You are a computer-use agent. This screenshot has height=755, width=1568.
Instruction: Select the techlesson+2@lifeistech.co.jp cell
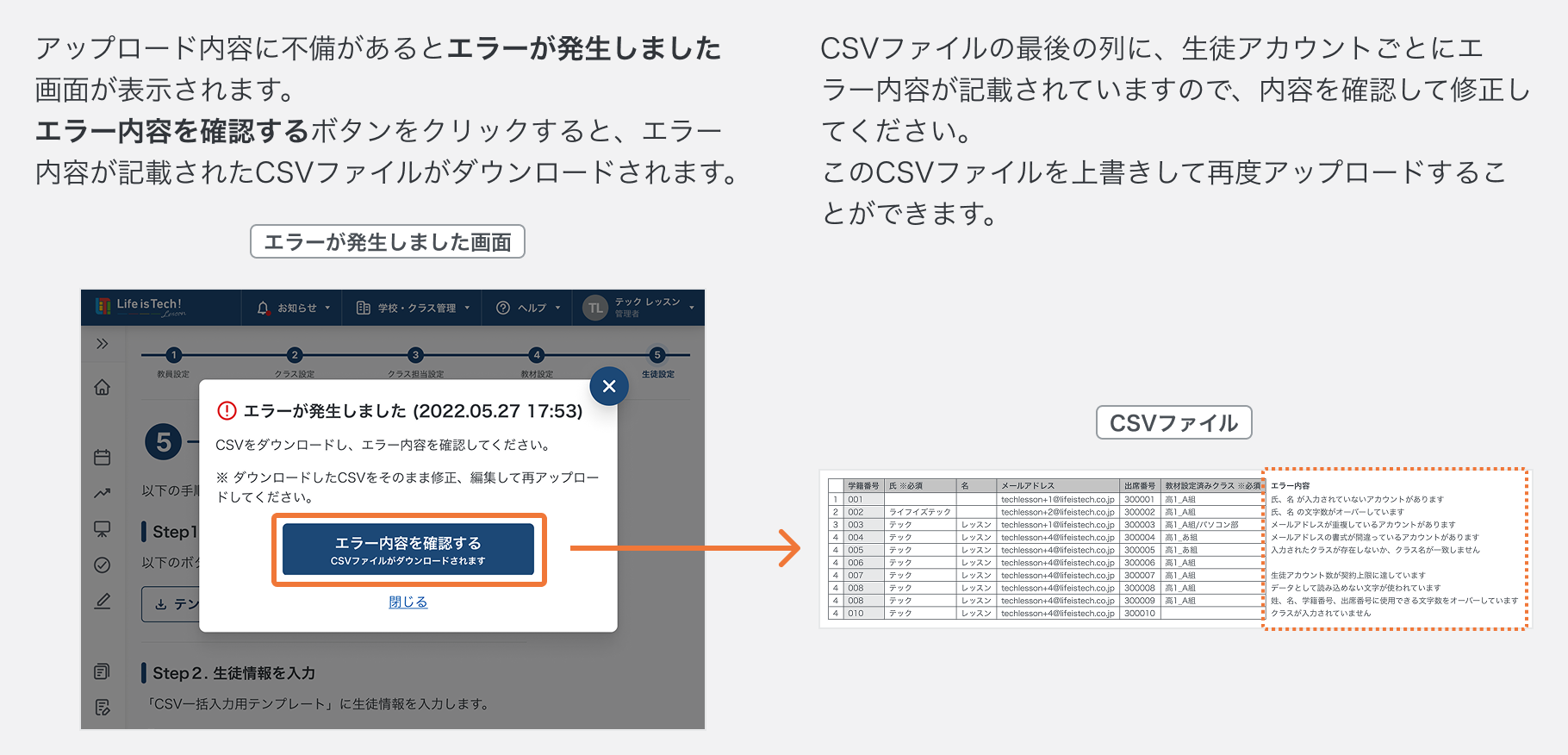(x=1058, y=512)
